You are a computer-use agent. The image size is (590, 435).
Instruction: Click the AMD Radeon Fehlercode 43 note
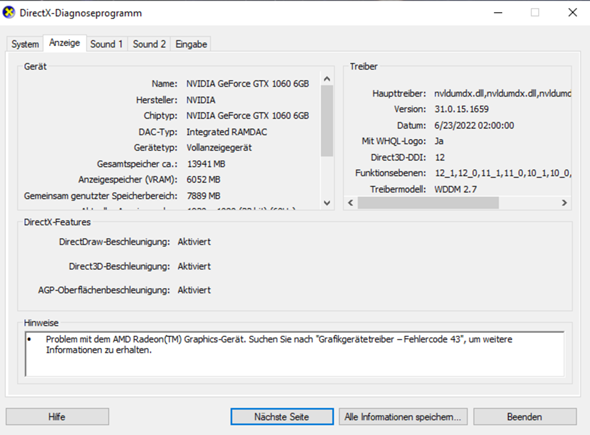279,344
